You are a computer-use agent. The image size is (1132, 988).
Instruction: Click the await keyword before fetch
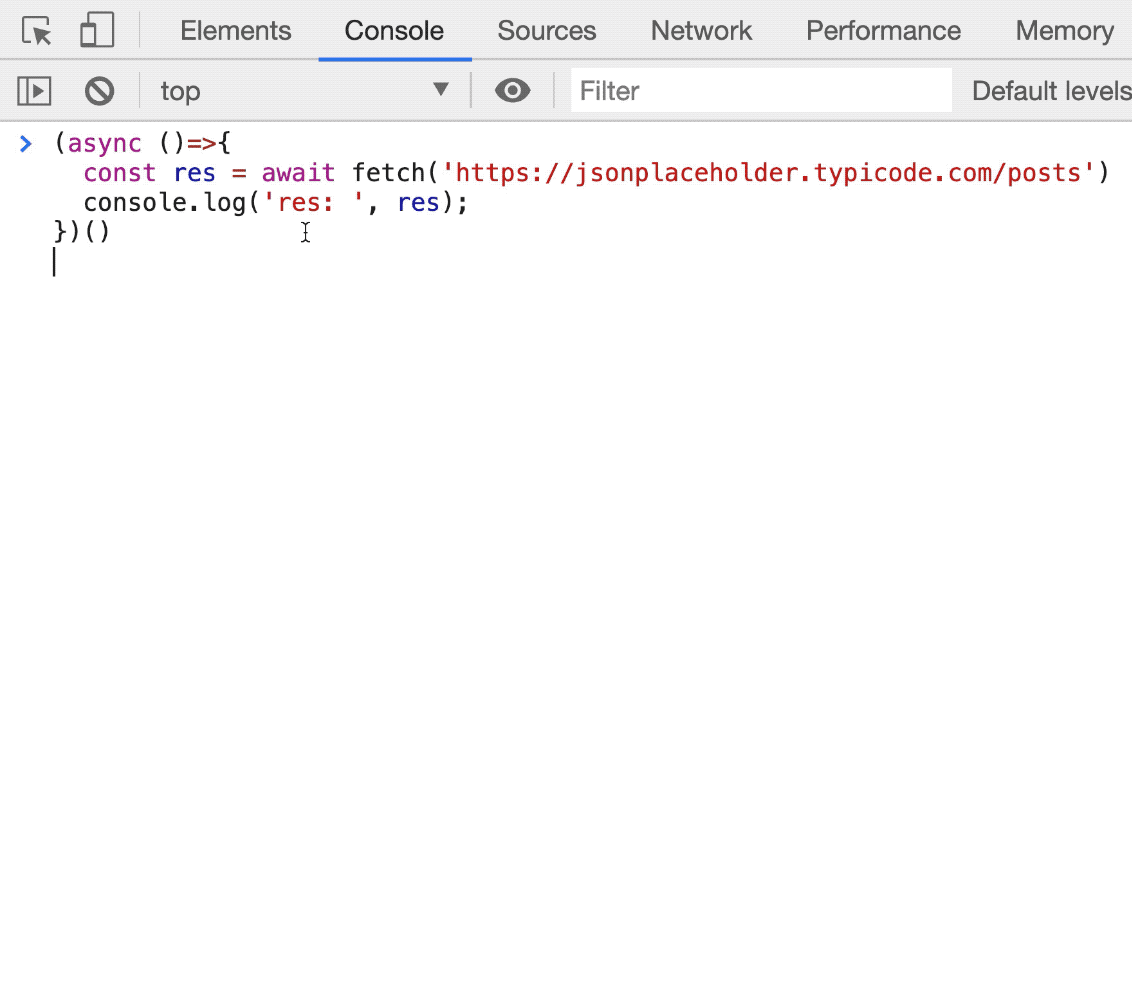click(298, 174)
